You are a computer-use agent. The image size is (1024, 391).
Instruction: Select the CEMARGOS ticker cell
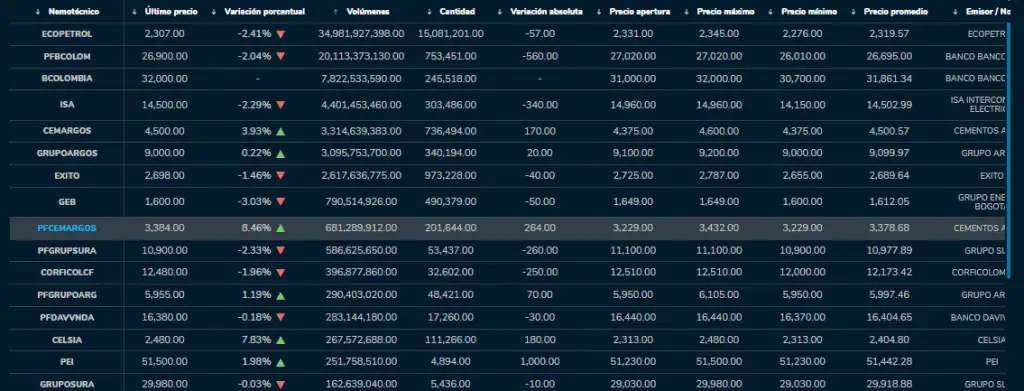coord(67,131)
